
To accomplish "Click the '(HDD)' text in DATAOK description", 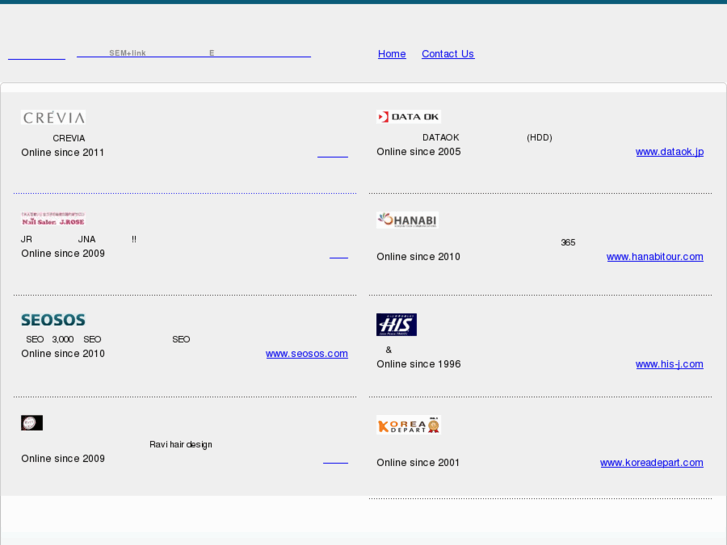I will click(539, 137).
